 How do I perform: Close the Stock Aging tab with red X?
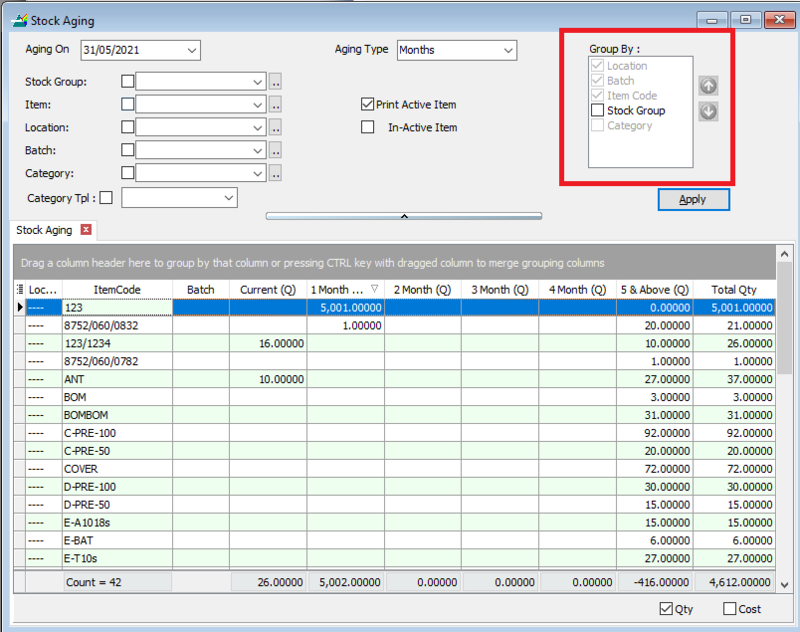86,230
